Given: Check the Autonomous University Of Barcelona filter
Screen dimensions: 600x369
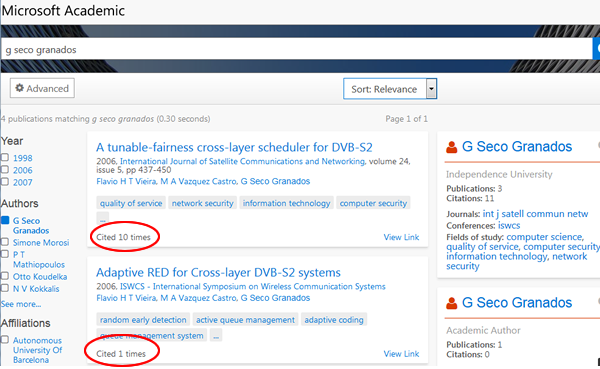Looking at the screenshot, I should [5, 340].
